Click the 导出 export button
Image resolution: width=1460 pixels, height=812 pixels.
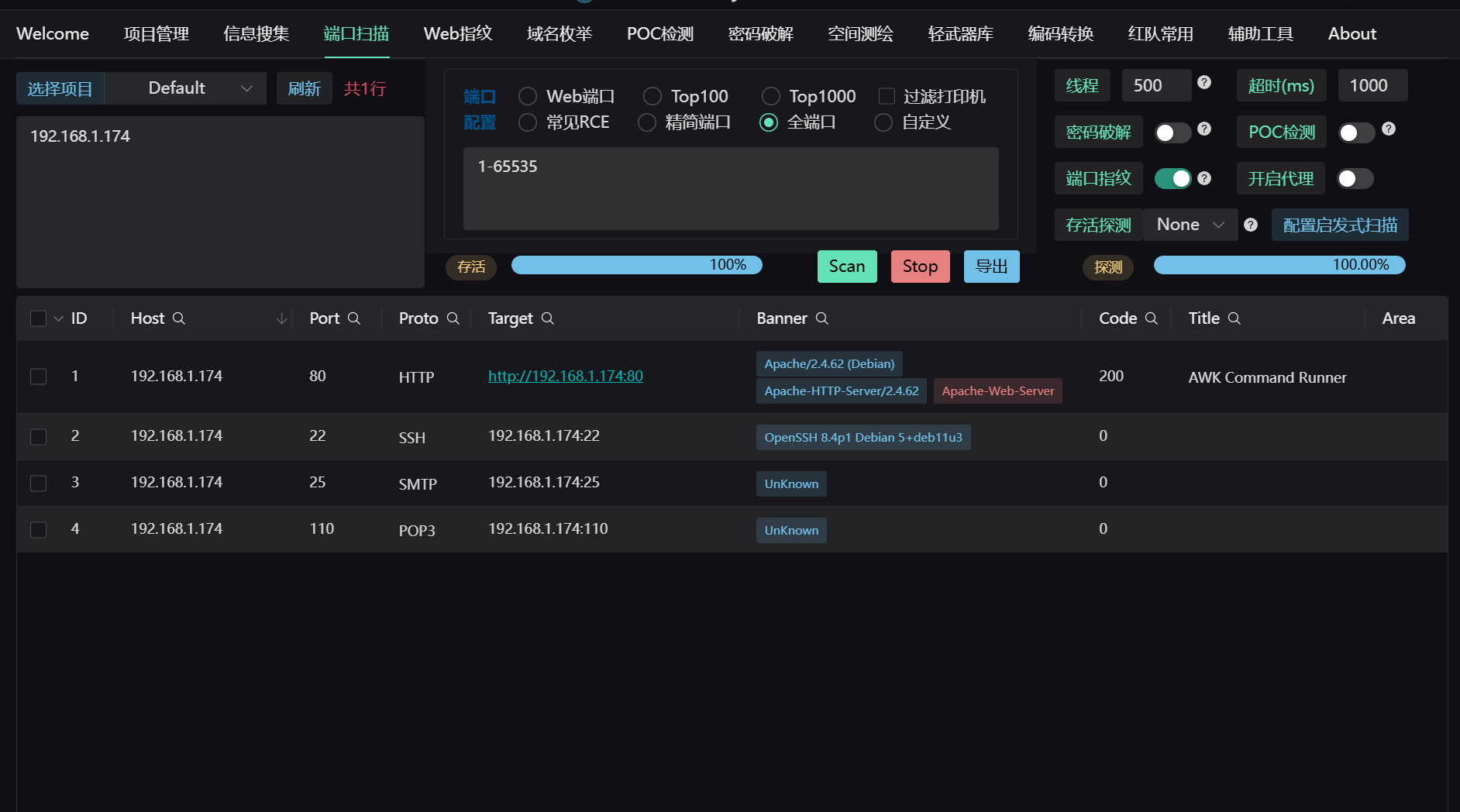pyautogui.click(x=992, y=267)
